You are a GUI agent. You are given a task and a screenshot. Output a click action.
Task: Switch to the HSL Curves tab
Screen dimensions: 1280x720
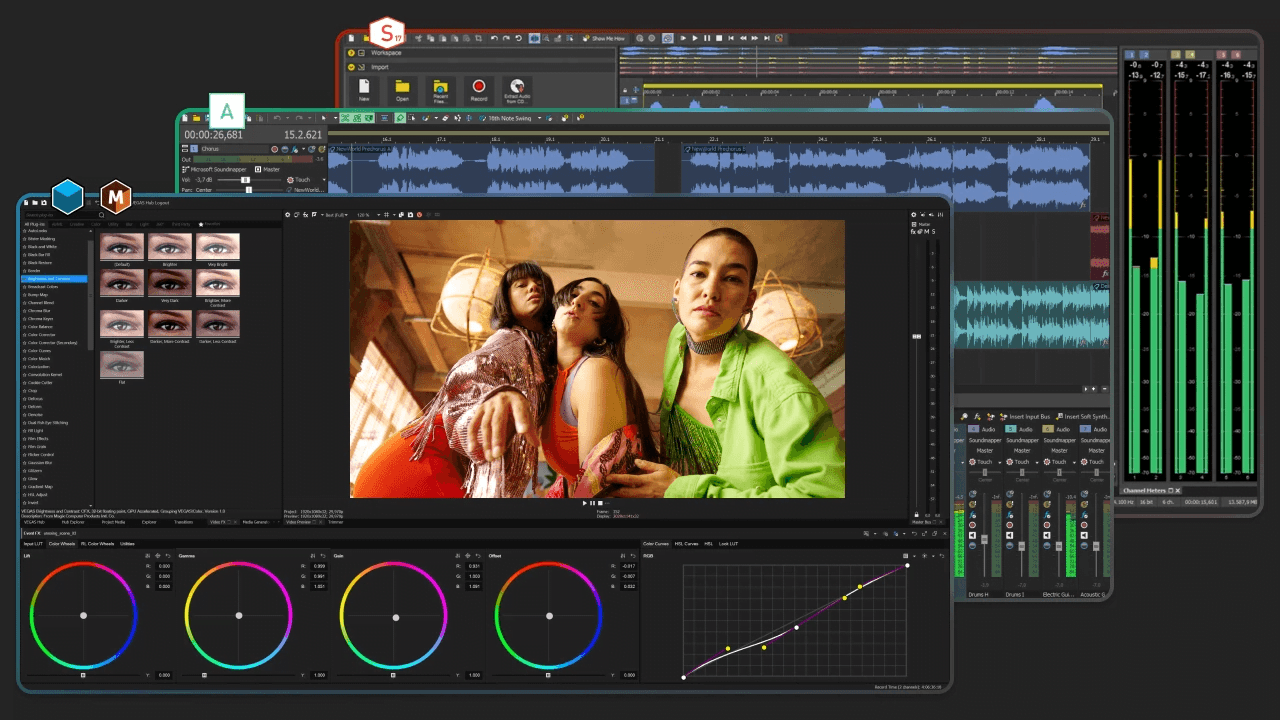(687, 543)
